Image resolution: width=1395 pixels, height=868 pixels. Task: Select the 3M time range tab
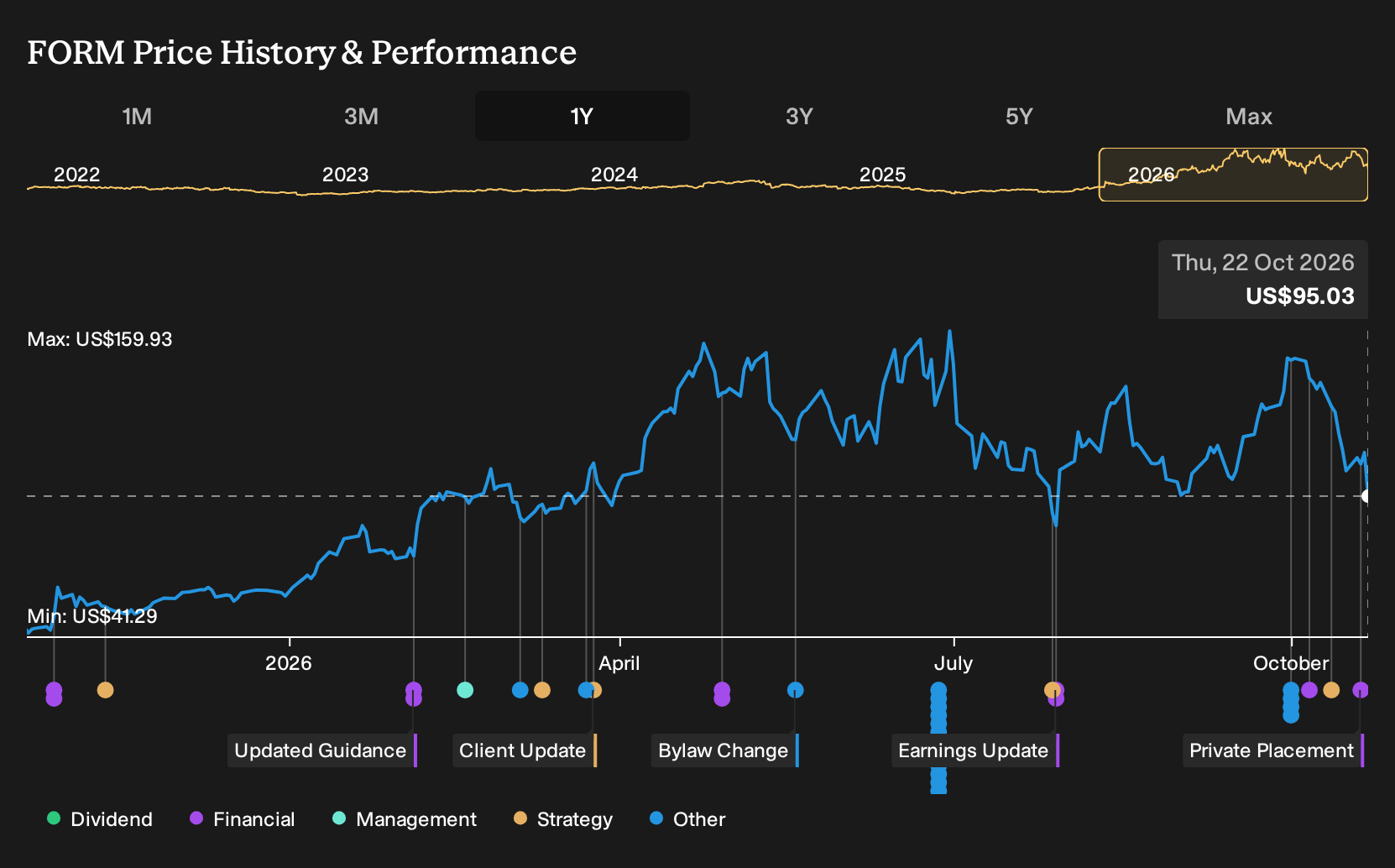click(361, 116)
